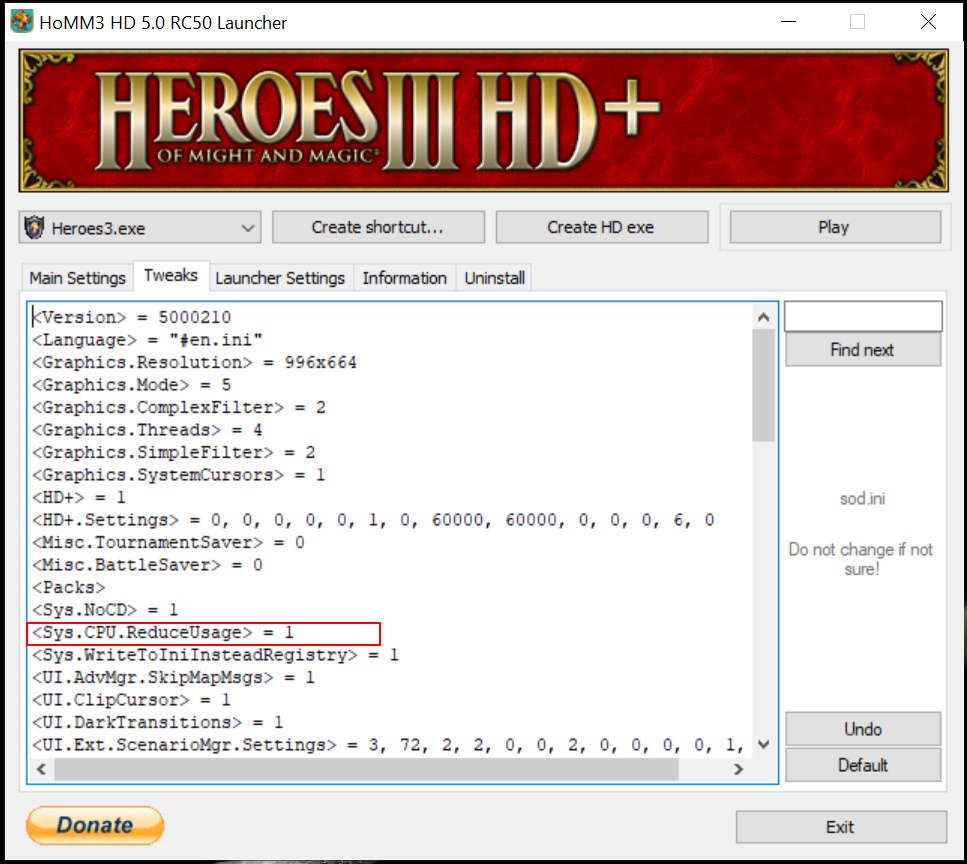Click the <Graphics.Resolution> = 996x664 line
Image resolution: width=967 pixels, height=864 pixels.
tap(194, 362)
